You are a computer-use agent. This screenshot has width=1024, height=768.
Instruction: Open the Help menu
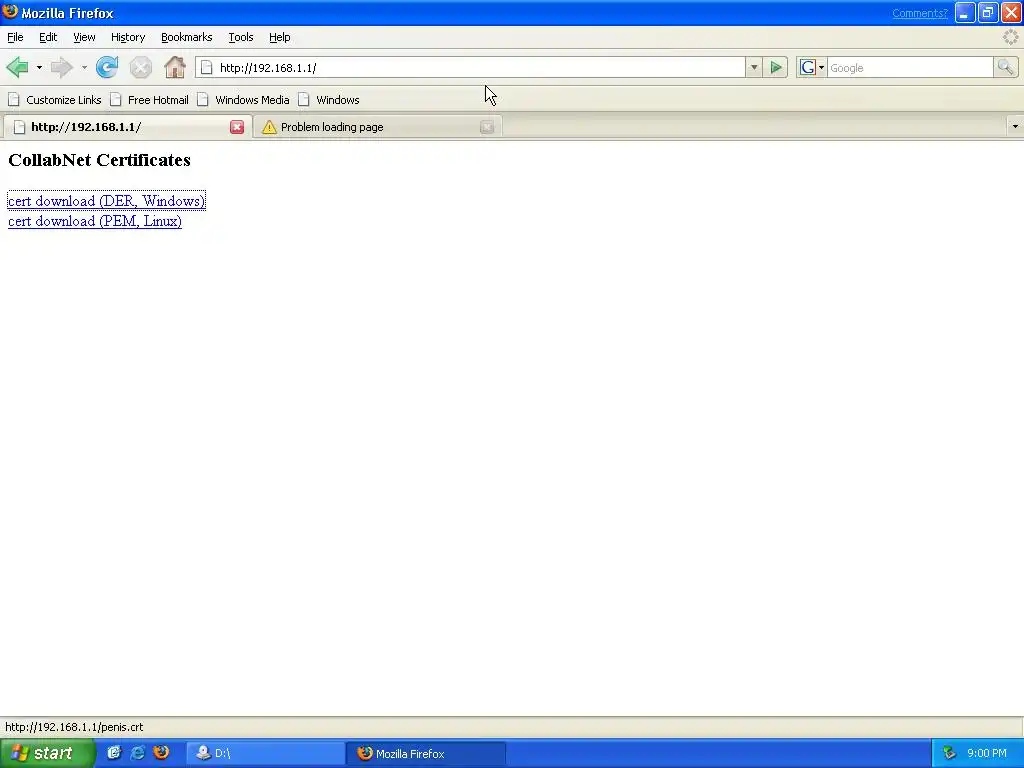pyautogui.click(x=280, y=37)
